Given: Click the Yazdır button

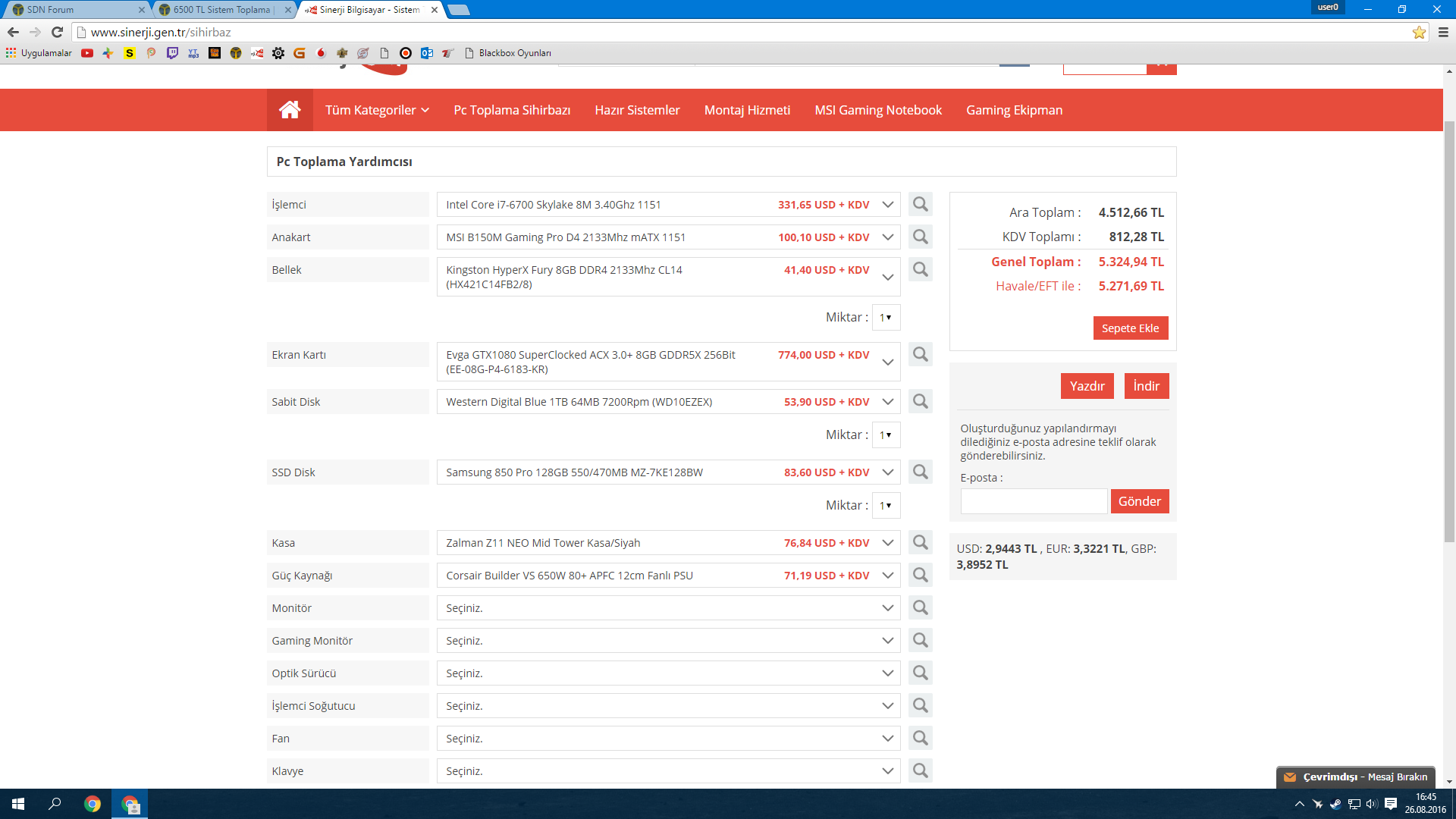Looking at the screenshot, I should click(x=1087, y=386).
